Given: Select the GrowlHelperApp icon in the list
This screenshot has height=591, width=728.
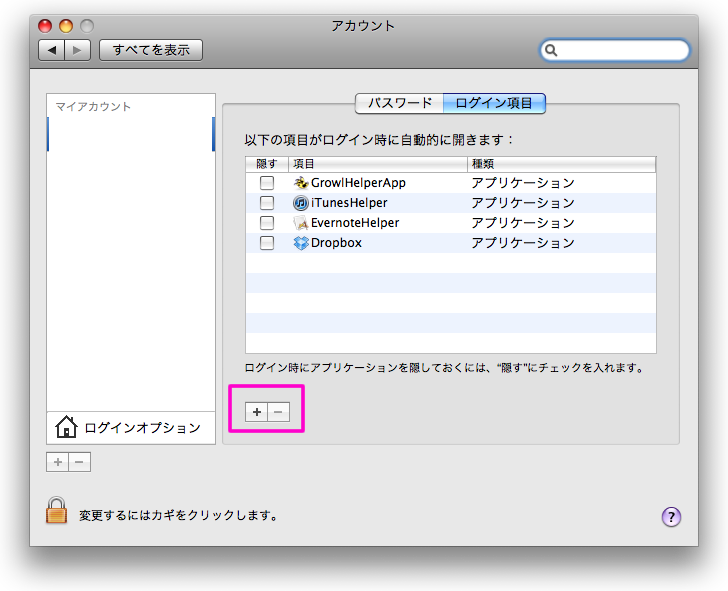Looking at the screenshot, I should (301, 183).
